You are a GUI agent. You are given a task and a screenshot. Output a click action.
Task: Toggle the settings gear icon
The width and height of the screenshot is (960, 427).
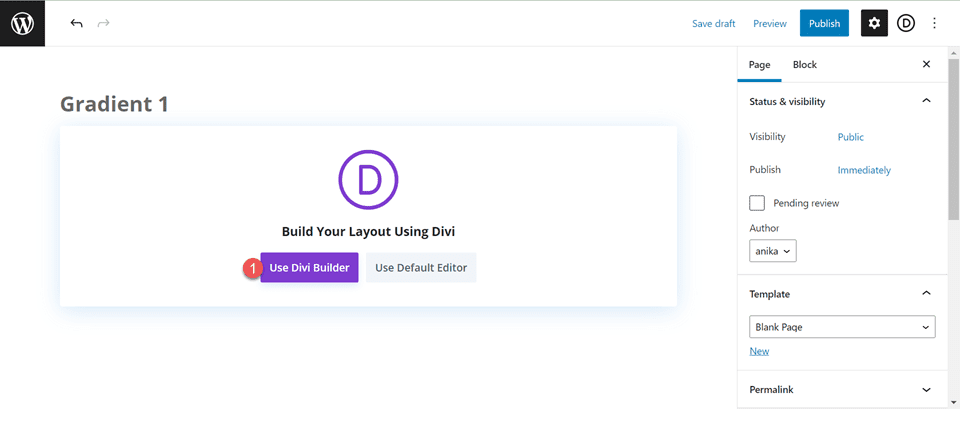(x=874, y=23)
